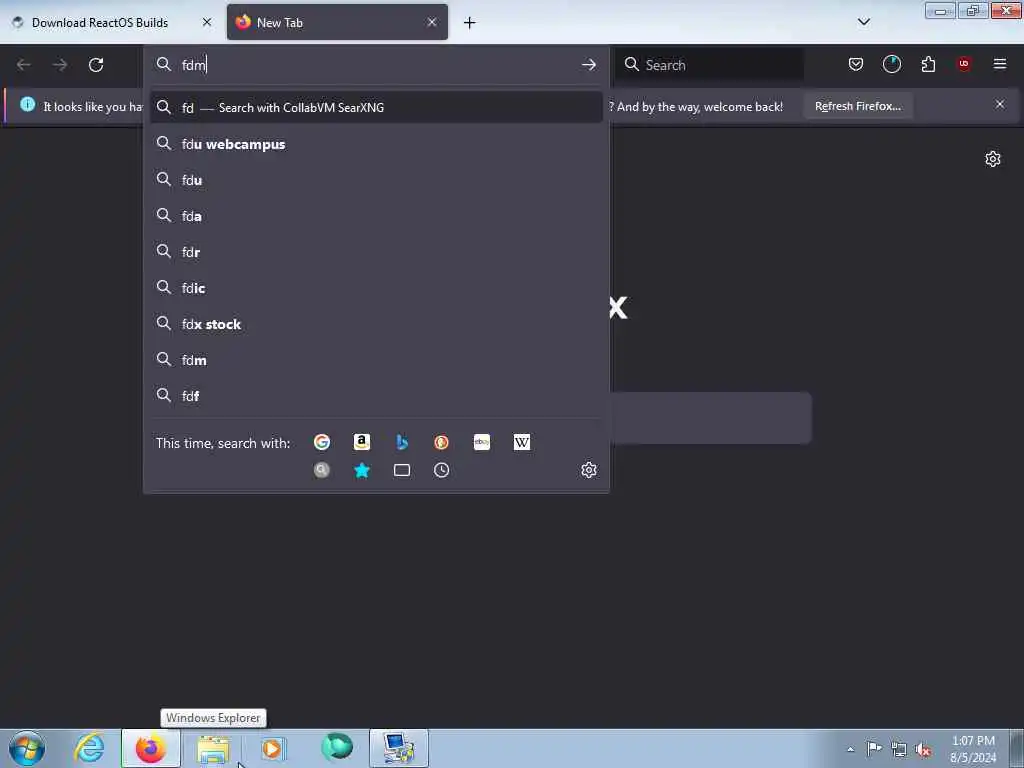This screenshot has height=768, width=1024.
Task: Search this time with DuckDuckGo
Action: pos(441,443)
